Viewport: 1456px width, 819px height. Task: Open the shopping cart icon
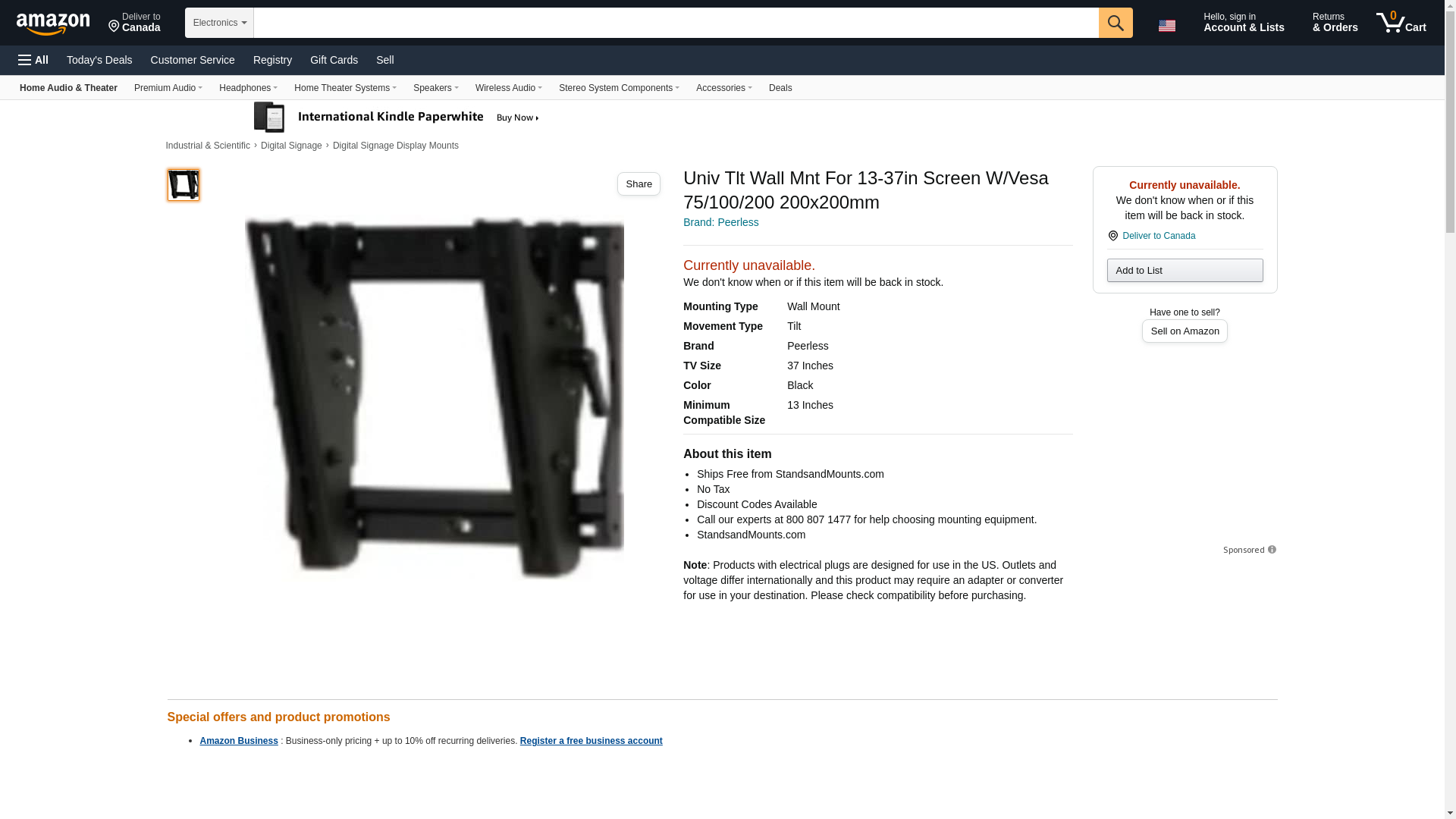click(x=1401, y=23)
